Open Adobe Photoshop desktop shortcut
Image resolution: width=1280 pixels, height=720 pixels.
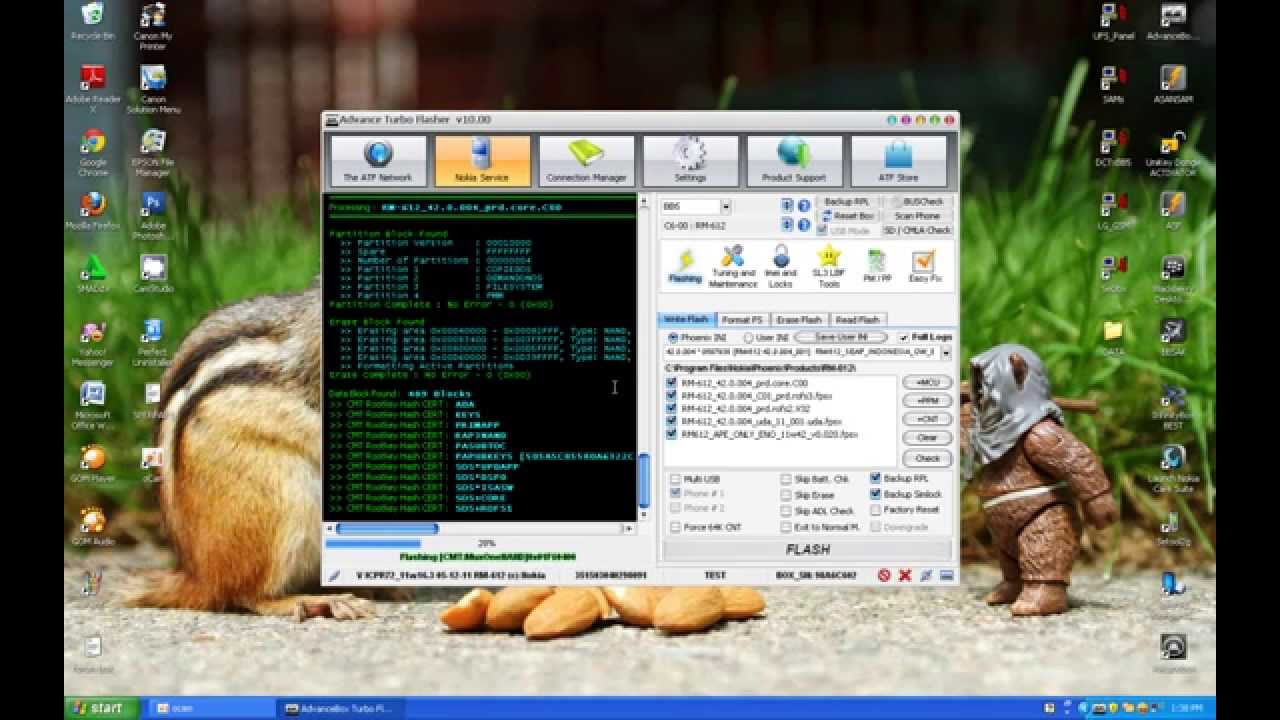(153, 216)
